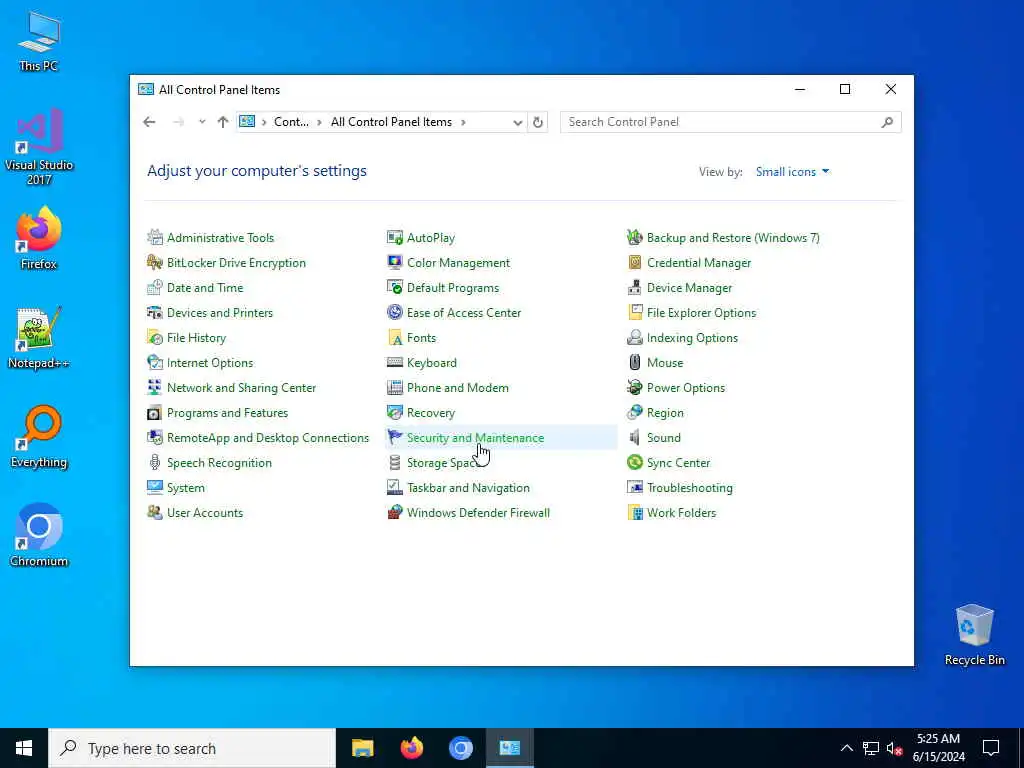Open the Keyboard icon
This screenshot has width=1024, height=768.
click(x=394, y=362)
